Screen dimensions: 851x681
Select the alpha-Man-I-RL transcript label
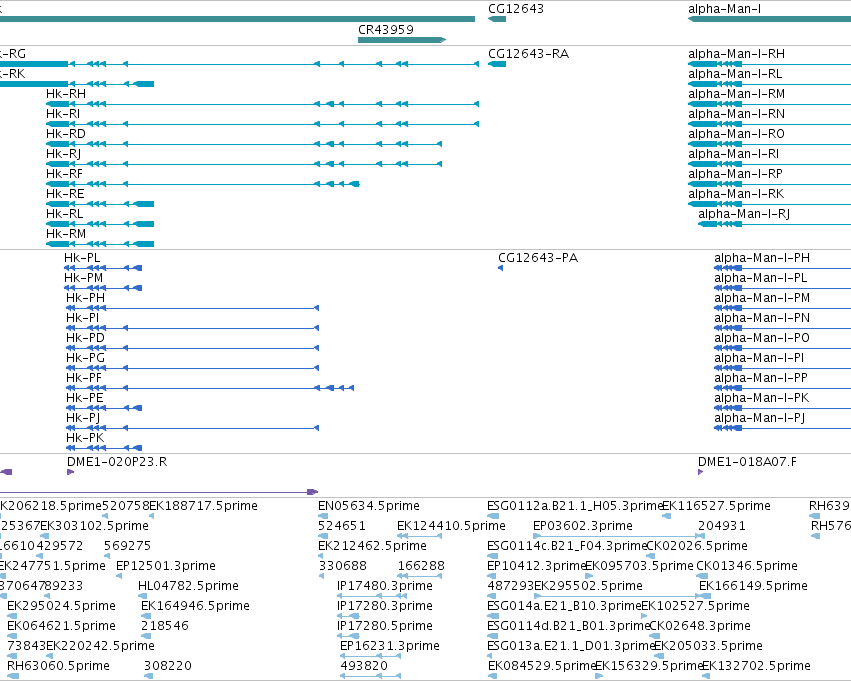735,74
